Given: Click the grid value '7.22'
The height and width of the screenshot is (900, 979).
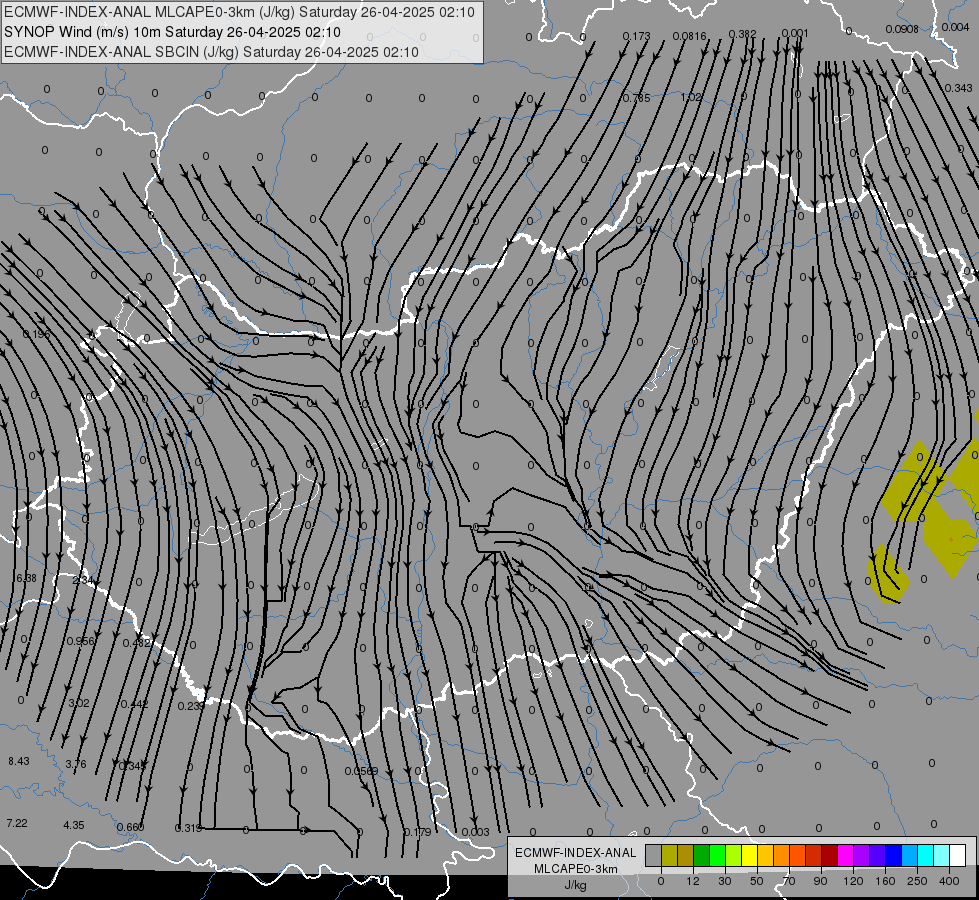Looking at the screenshot, I should 17,823.
